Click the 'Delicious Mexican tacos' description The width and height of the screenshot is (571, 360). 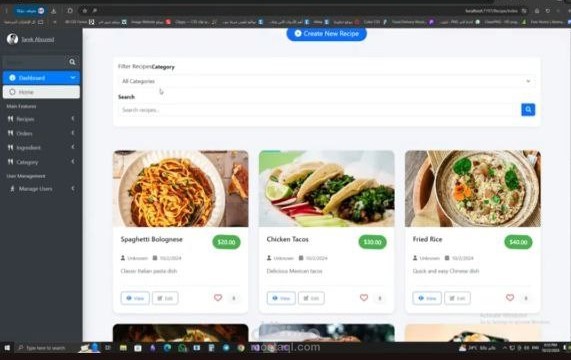tap(294, 271)
